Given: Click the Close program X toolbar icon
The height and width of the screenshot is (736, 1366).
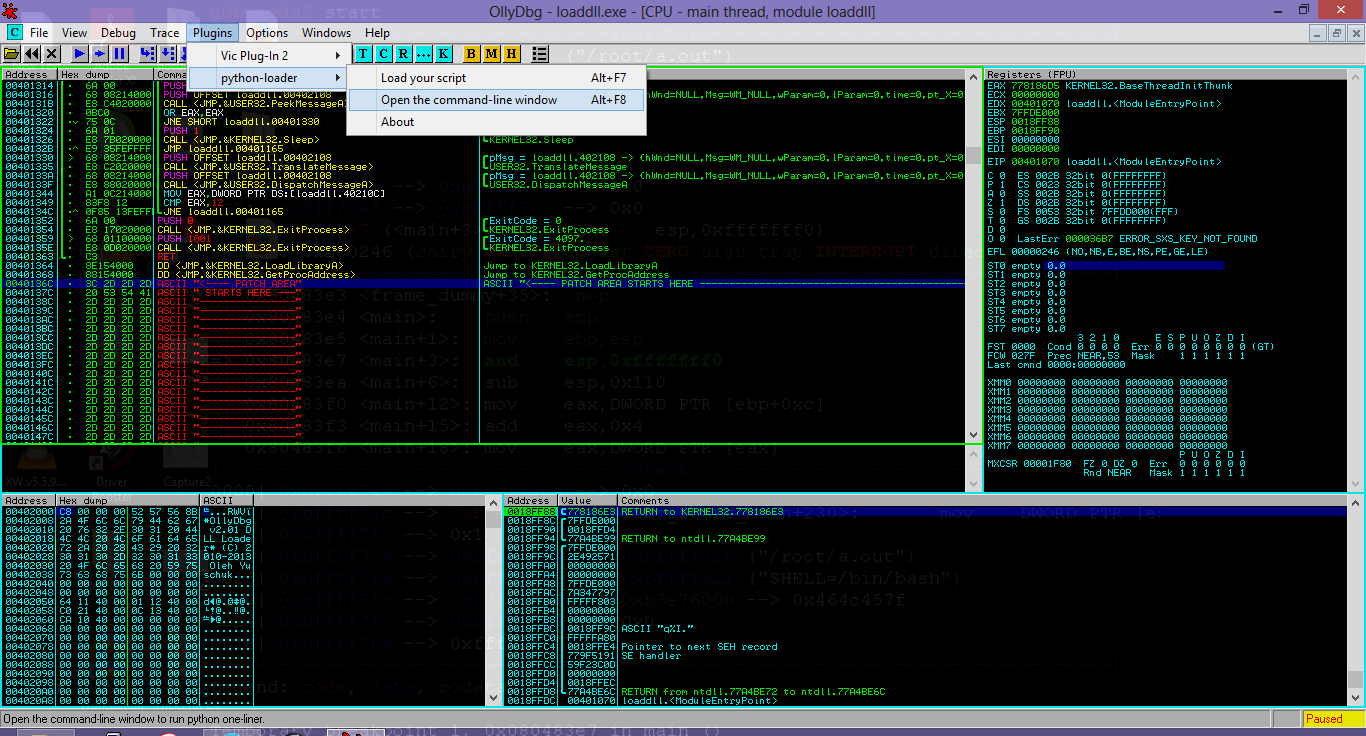Looking at the screenshot, I should tap(52, 53).
